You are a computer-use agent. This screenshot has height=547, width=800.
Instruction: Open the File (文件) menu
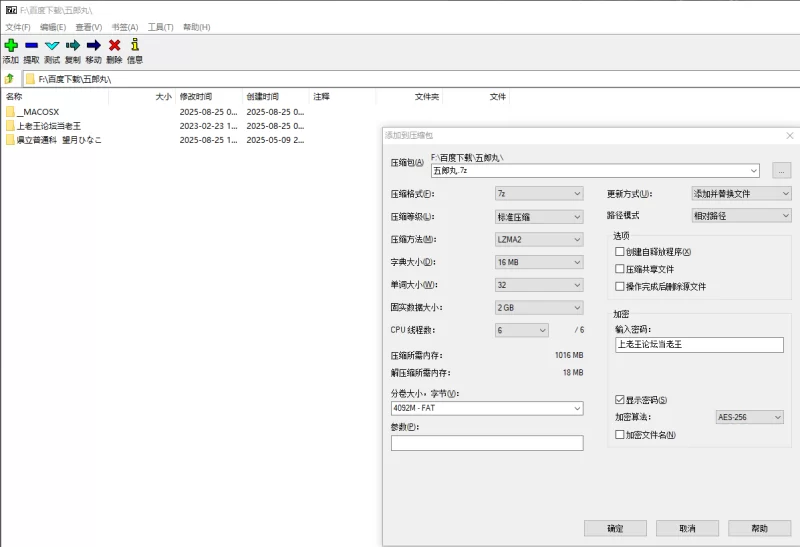tap(17, 27)
